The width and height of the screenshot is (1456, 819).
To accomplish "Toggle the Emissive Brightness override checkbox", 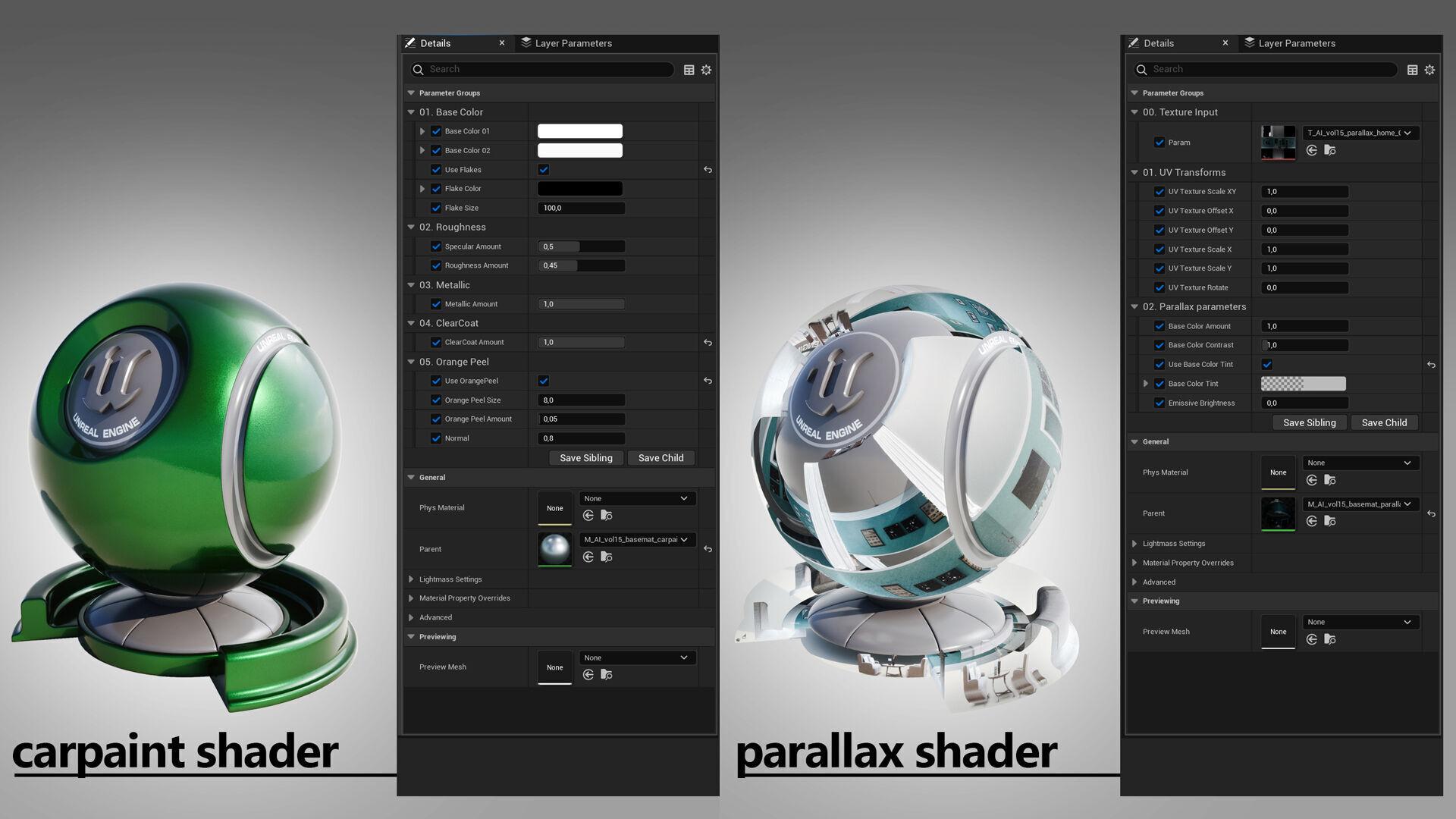I will (1159, 403).
